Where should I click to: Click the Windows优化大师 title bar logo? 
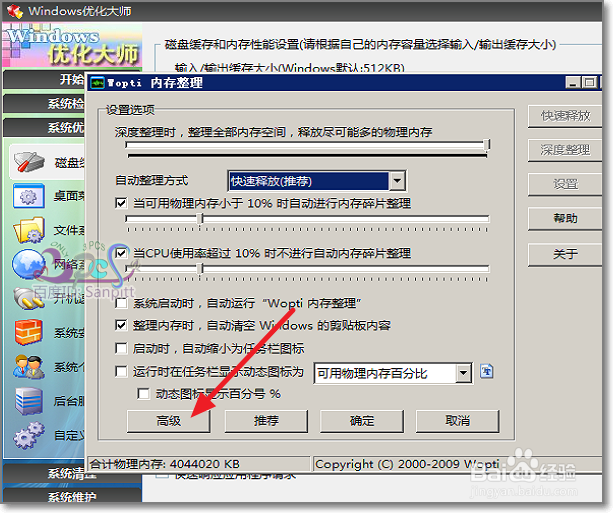click(x=15, y=11)
